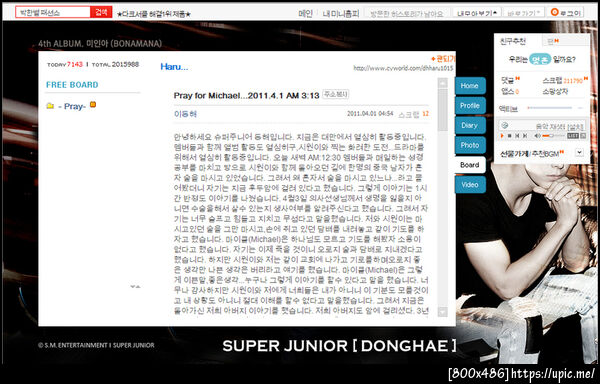Screen dimensions: 600x384
Task: Click the Haru... minihompy title
Action: 174,67
